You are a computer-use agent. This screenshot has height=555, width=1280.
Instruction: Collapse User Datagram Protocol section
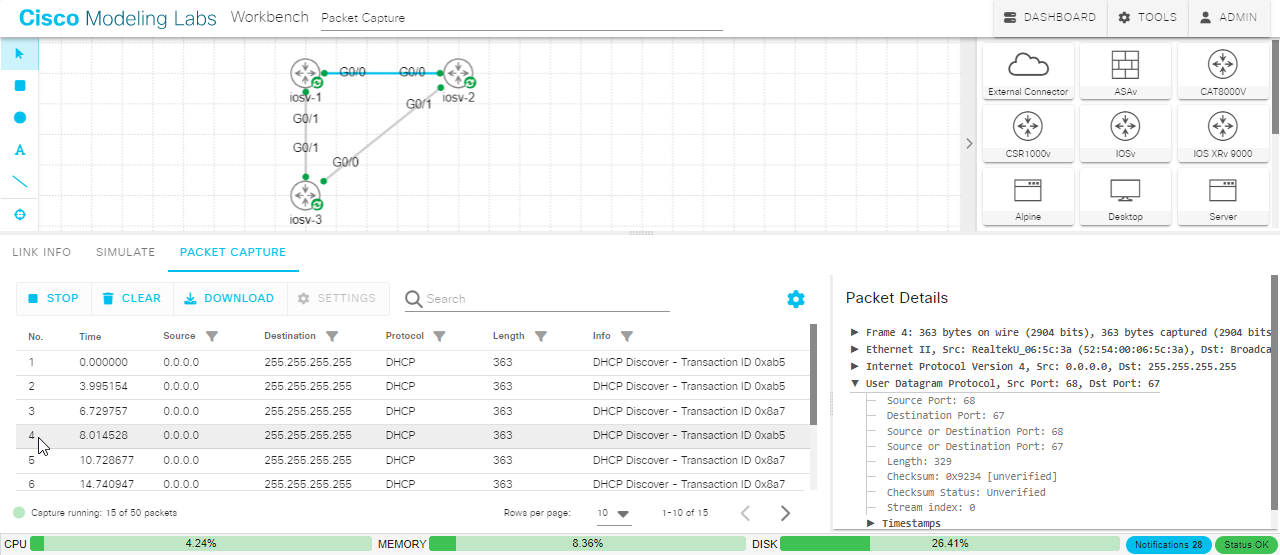(855, 383)
